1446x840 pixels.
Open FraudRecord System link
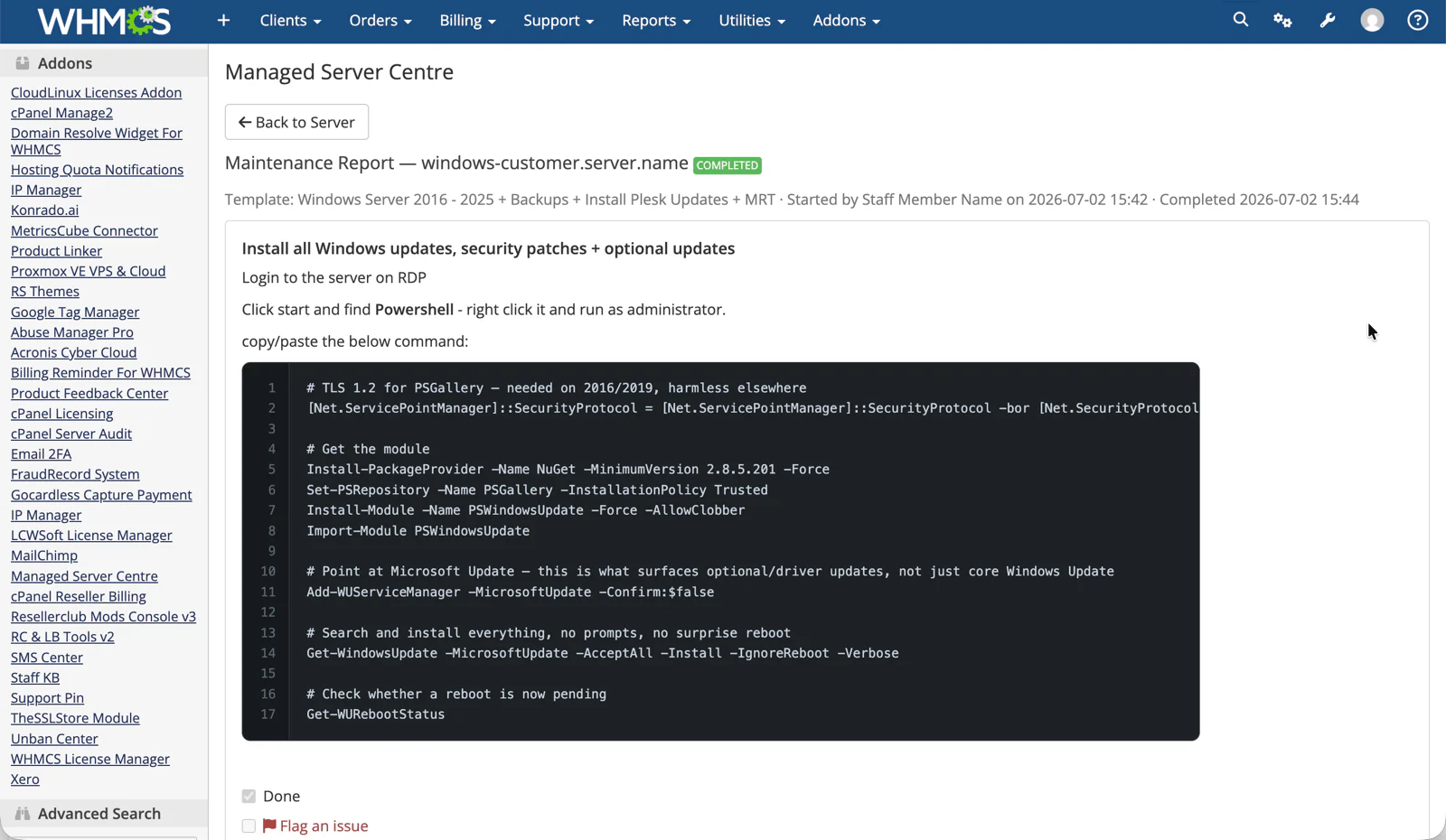pos(75,475)
